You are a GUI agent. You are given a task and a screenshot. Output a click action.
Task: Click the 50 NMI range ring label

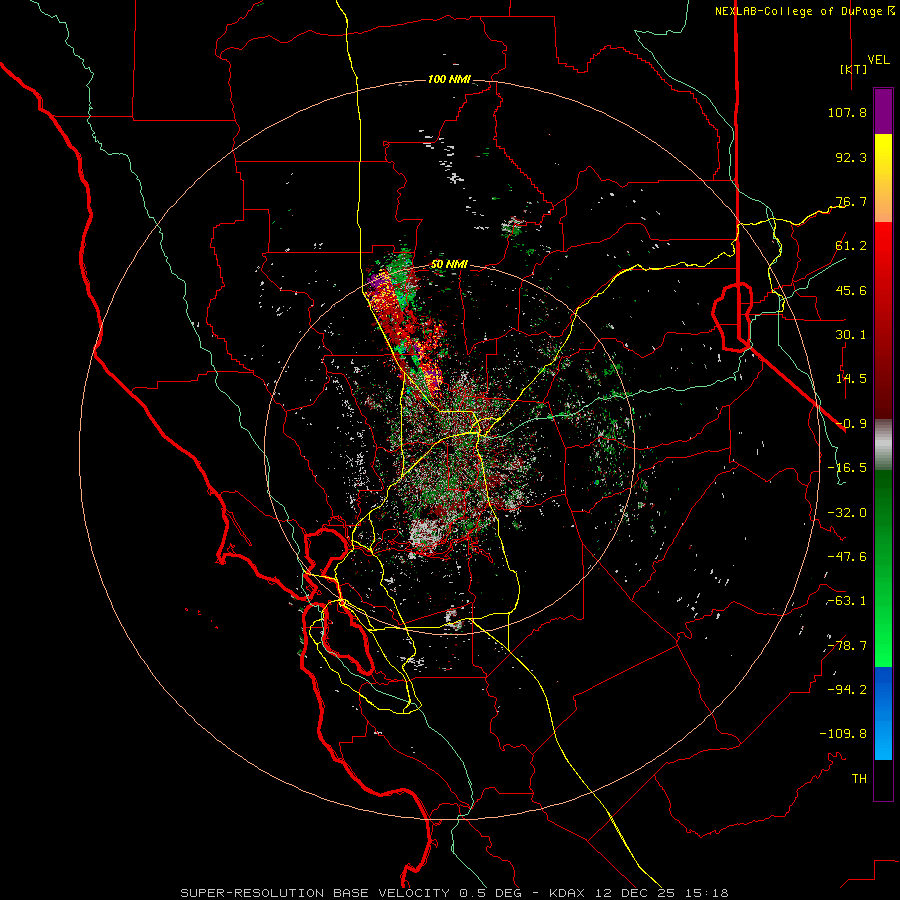449,264
